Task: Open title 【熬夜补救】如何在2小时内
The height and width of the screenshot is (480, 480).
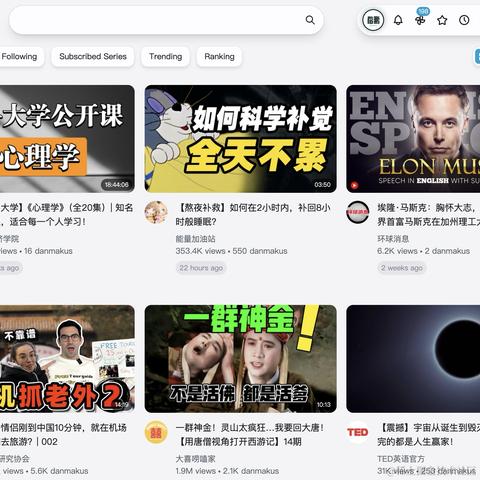Action: click(x=253, y=215)
